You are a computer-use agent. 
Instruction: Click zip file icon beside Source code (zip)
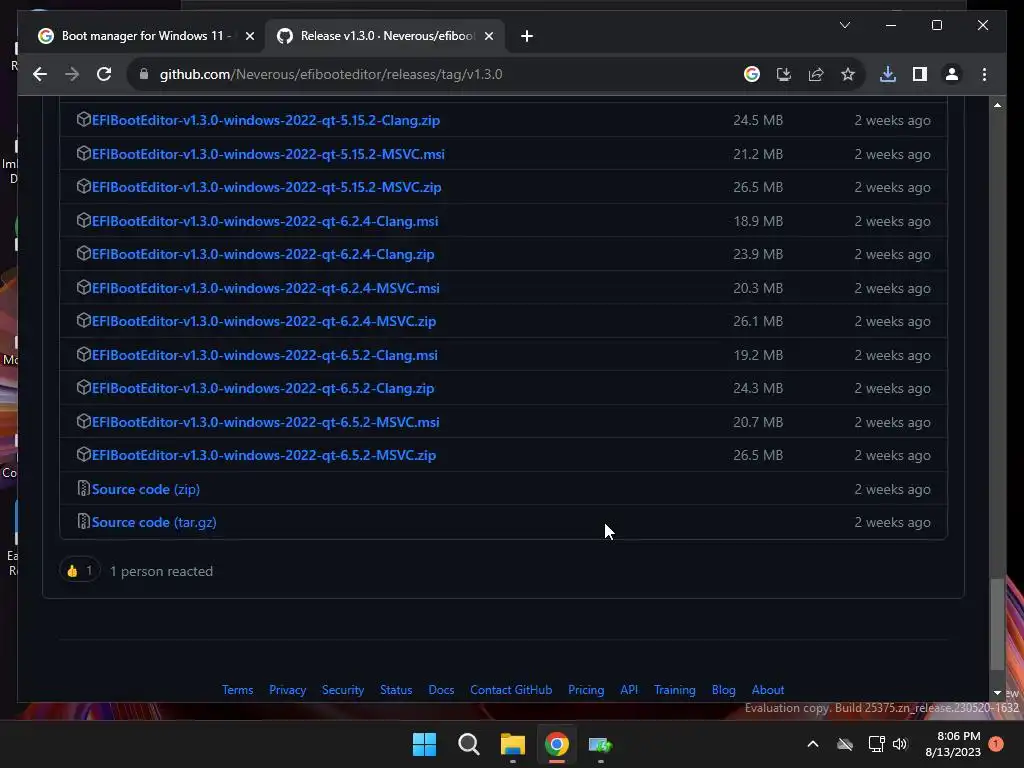(83, 488)
